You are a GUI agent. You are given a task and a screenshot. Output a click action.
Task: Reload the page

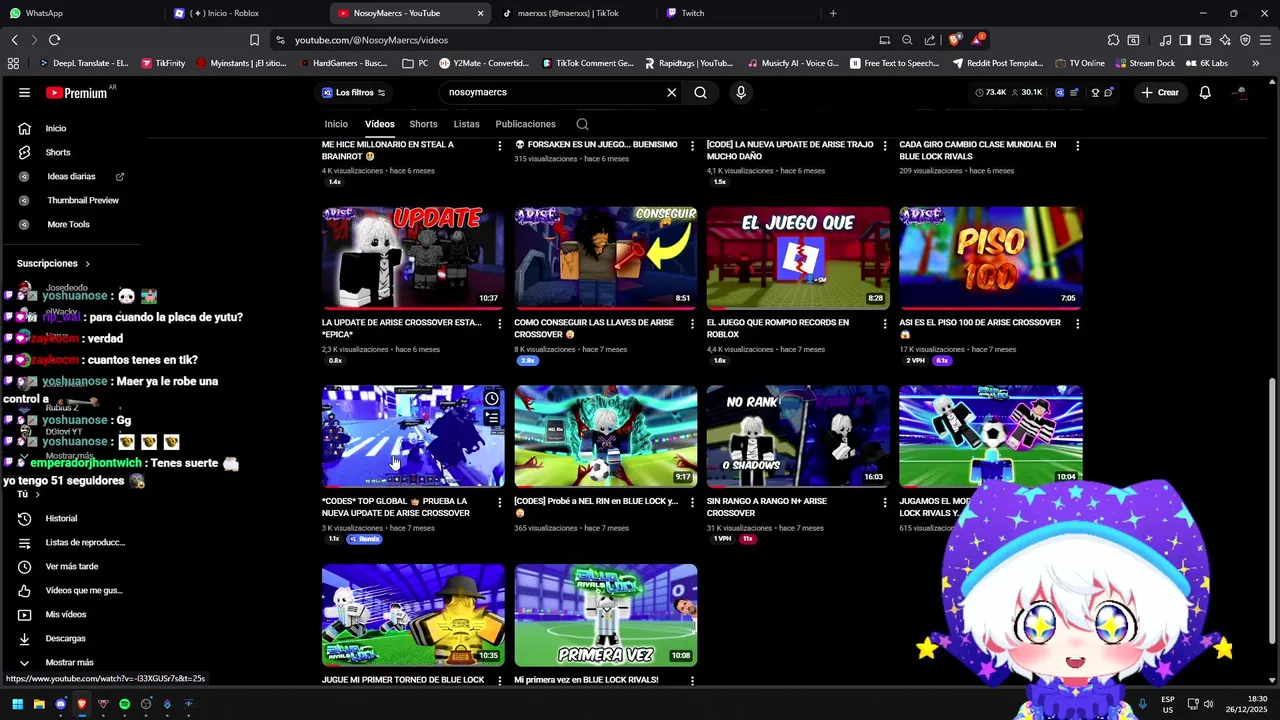pos(54,40)
